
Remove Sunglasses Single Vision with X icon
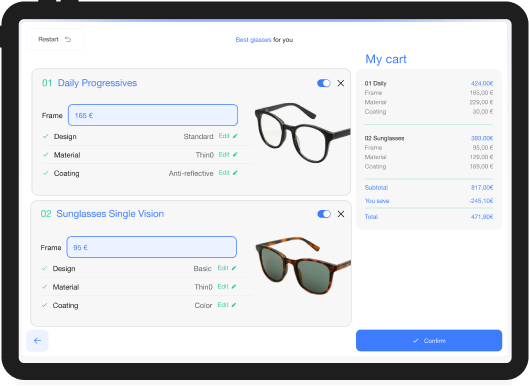[x=341, y=214]
